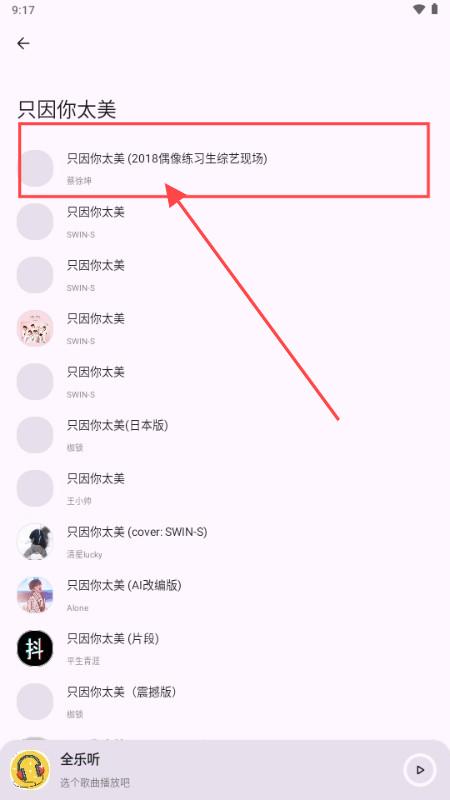Tap placeholder avatar beside 日本版 track
The height and width of the screenshot is (800, 450).
[35, 435]
